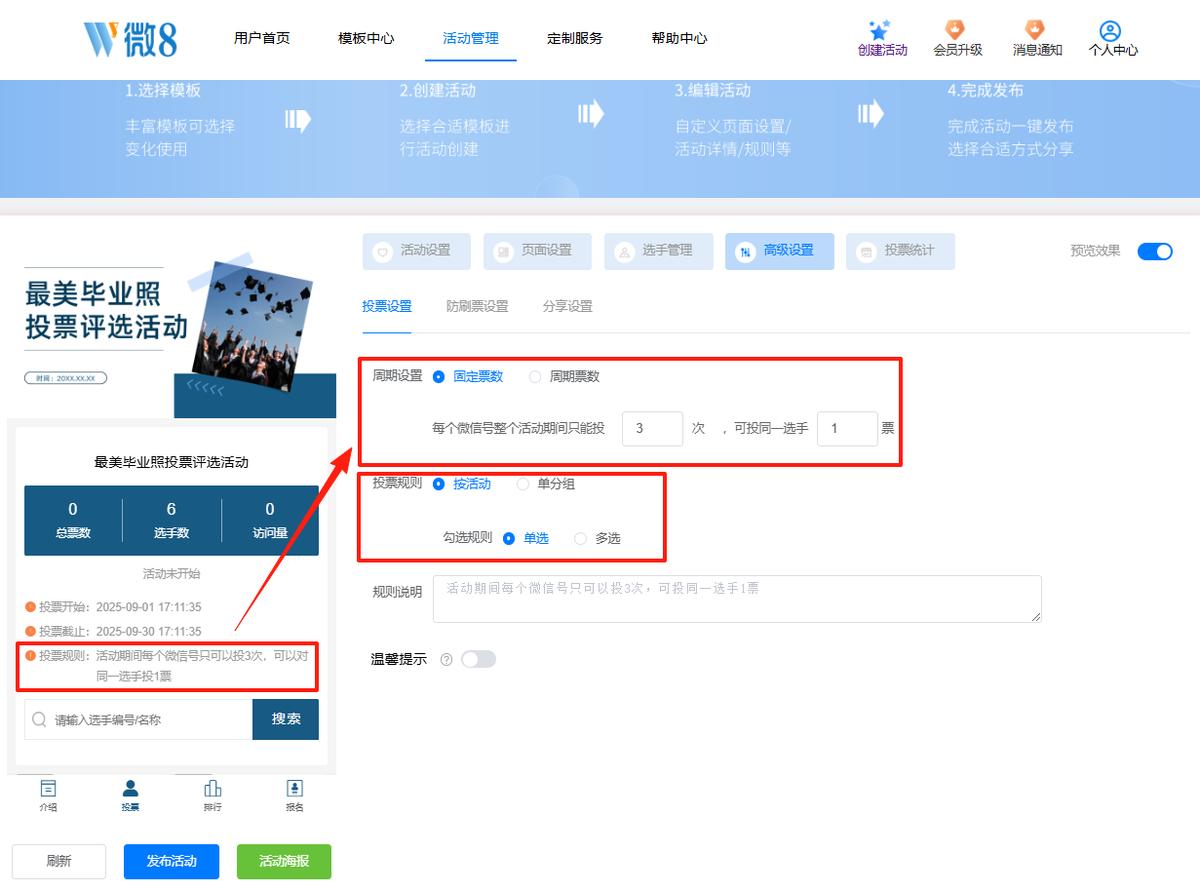Select 排行 ranking icon in the preview
The height and width of the screenshot is (892, 1200).
tap(212, 789)
